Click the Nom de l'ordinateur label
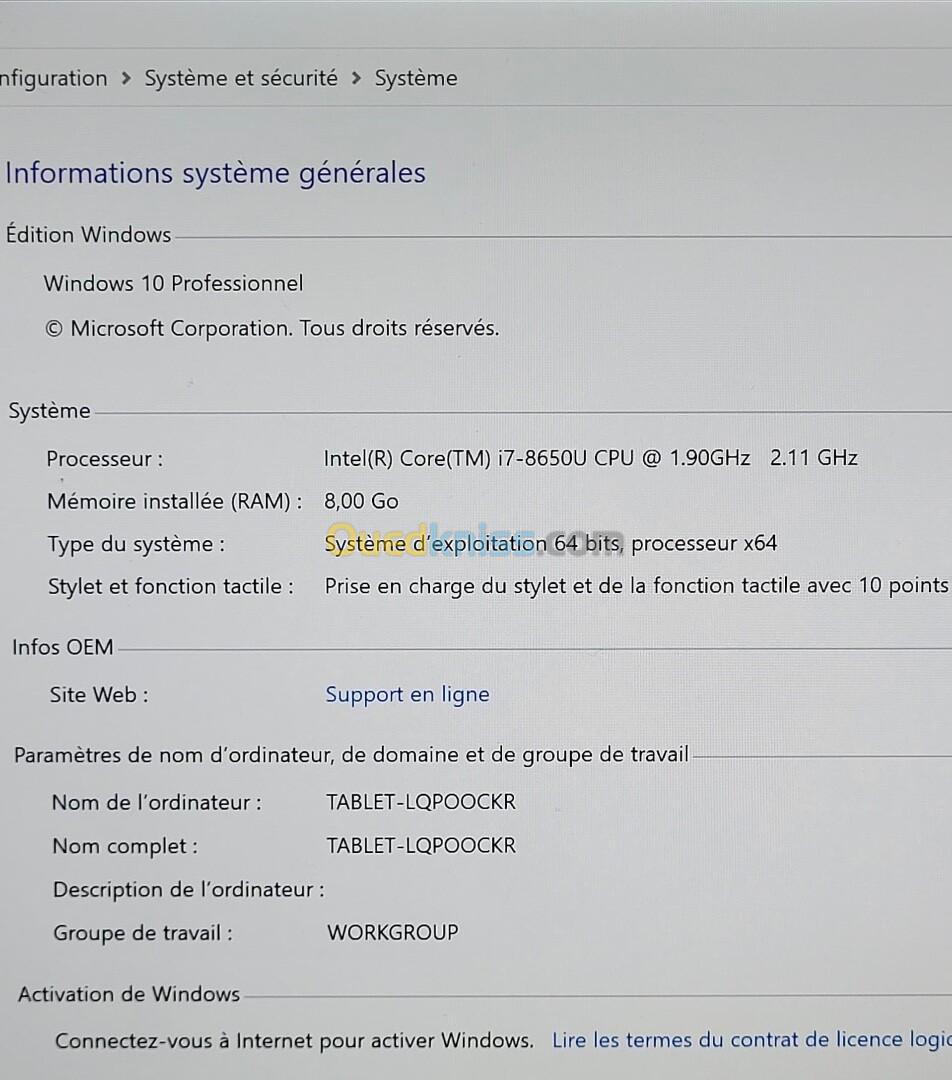952x1080 pixels. click(156, 802)
